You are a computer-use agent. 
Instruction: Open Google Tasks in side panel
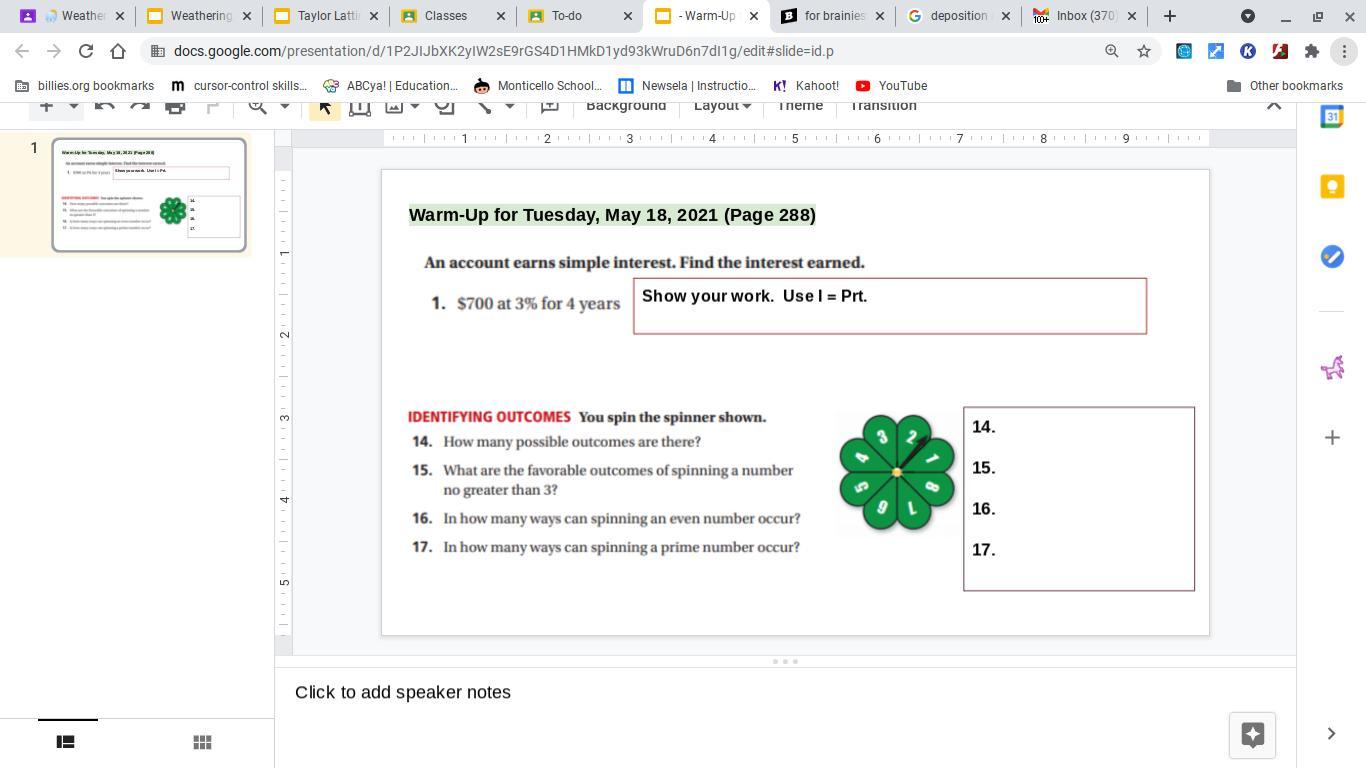click(1332, 257)
